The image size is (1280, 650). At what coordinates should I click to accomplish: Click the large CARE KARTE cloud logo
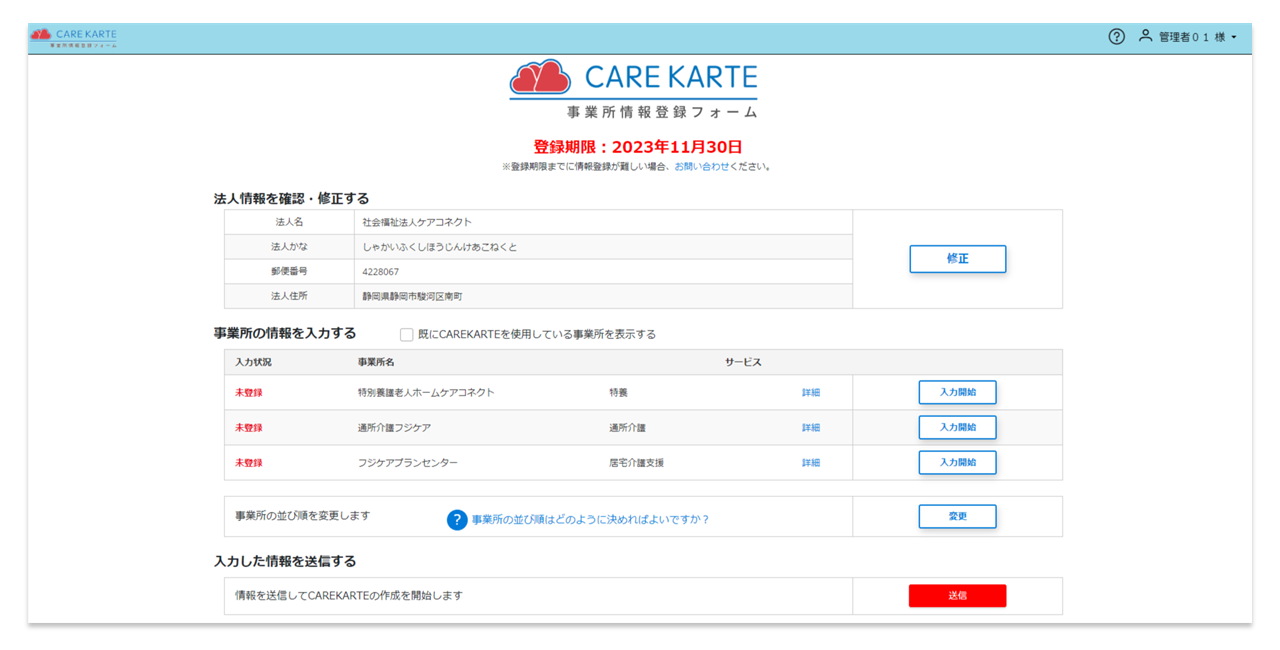pos(633,89)
